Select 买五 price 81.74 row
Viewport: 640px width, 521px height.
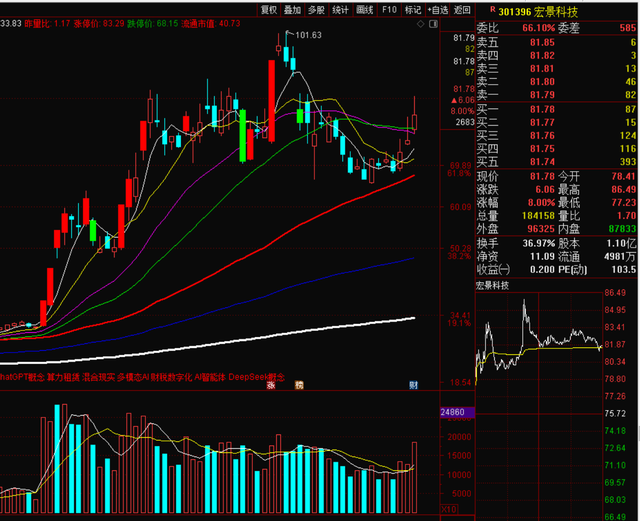(x=556, y=161)
